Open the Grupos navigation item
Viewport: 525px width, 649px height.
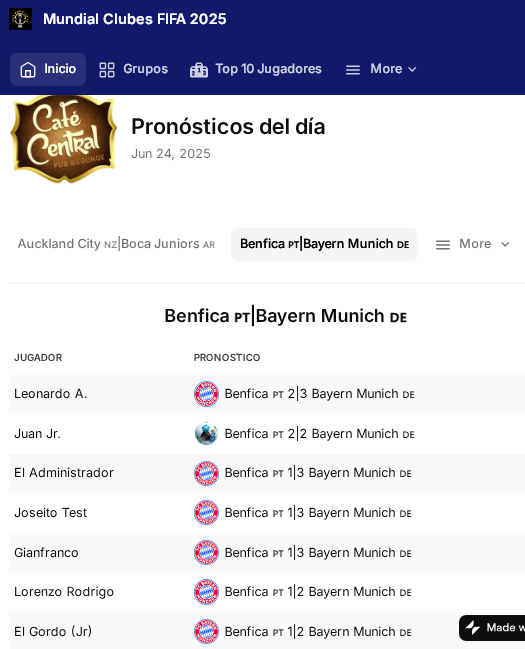coord(133,69)
